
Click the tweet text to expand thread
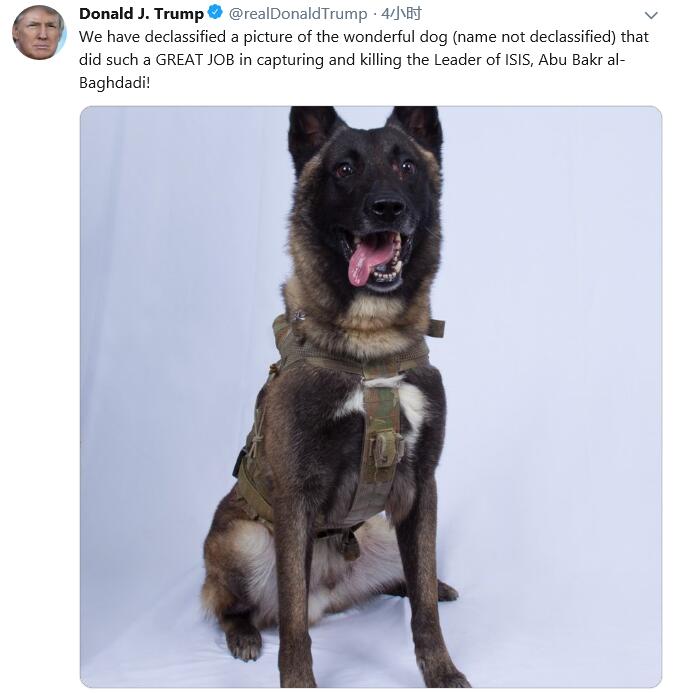364,59
